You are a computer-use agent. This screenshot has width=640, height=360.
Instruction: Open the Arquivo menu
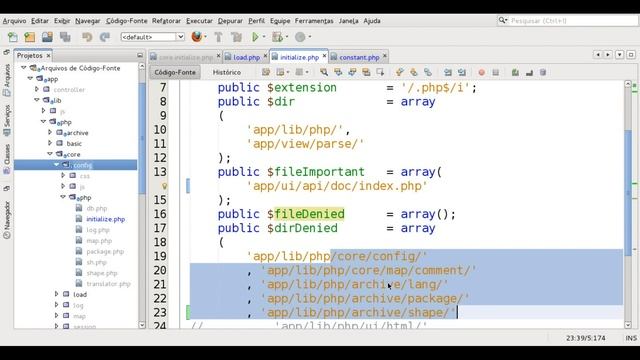(x=14, y=21)
